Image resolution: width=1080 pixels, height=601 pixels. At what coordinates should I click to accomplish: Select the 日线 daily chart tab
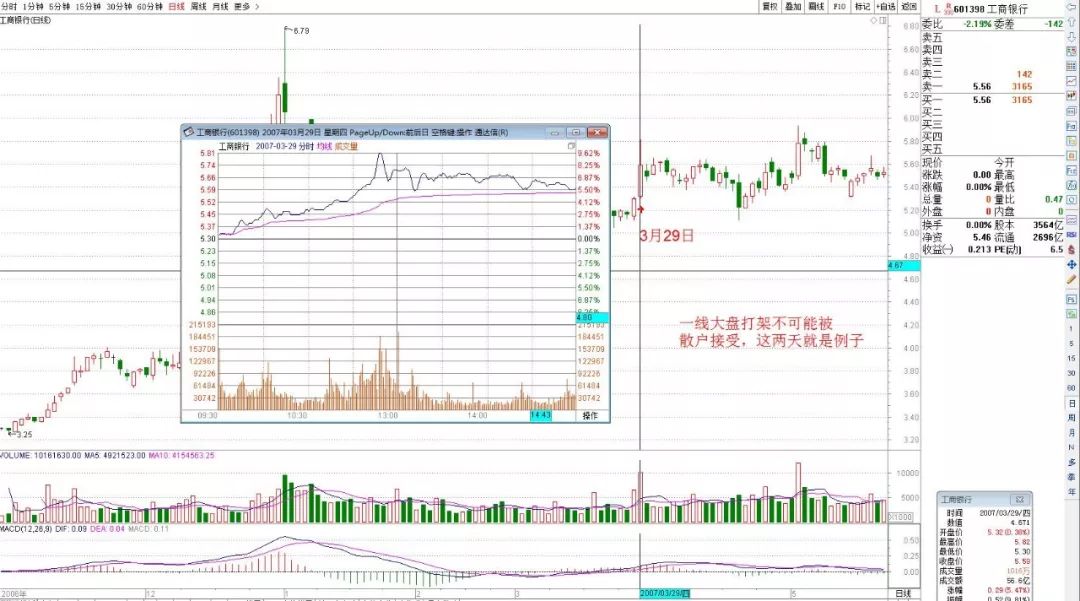tap(176, 6)
